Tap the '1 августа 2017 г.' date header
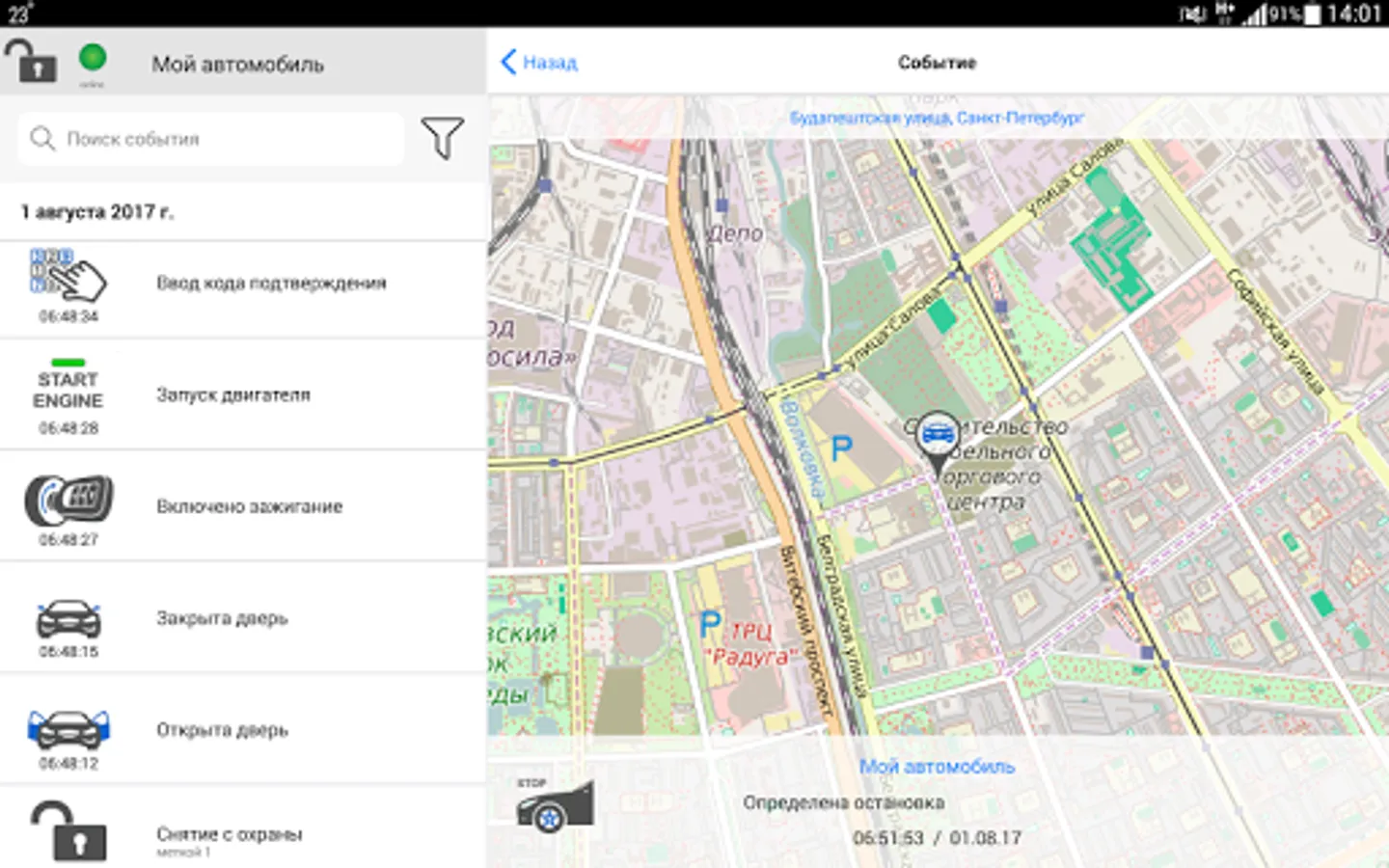The height and width of the screenshot is (868, 1389). point(97,212)
